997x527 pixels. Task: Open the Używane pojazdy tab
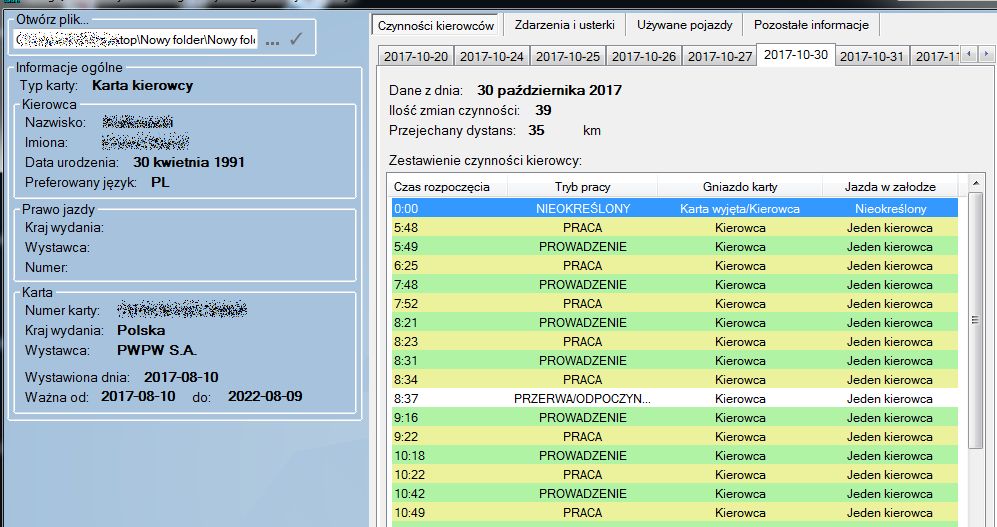coord(684,25)
